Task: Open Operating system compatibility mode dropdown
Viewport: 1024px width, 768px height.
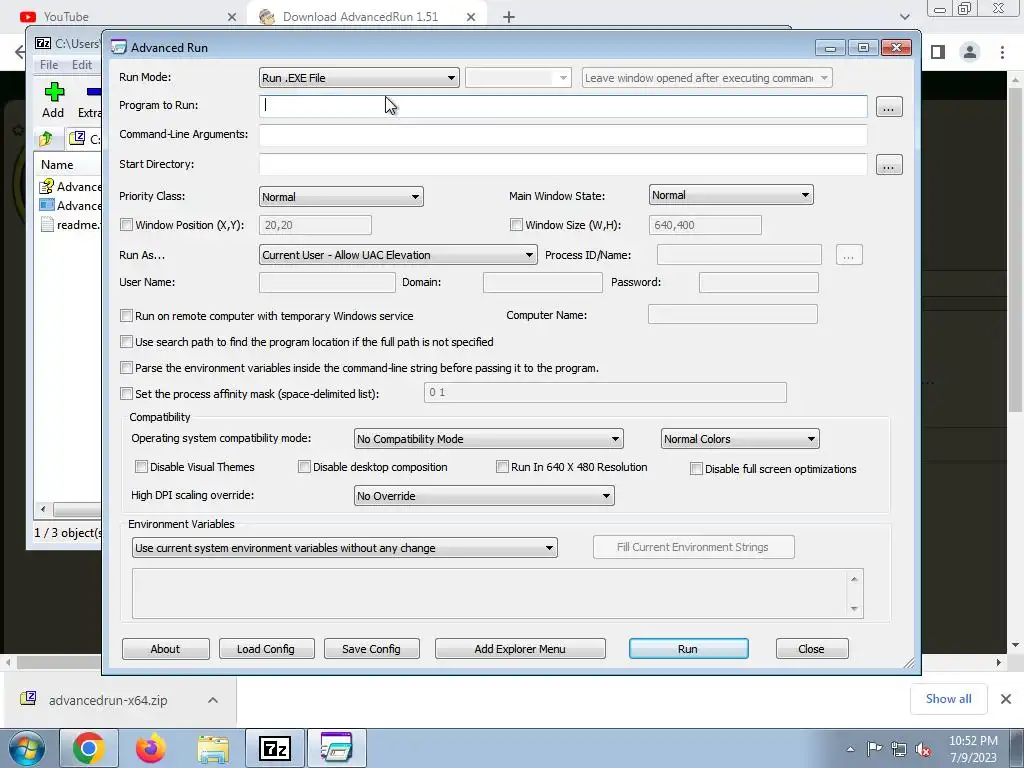Action: coord(488,439)
